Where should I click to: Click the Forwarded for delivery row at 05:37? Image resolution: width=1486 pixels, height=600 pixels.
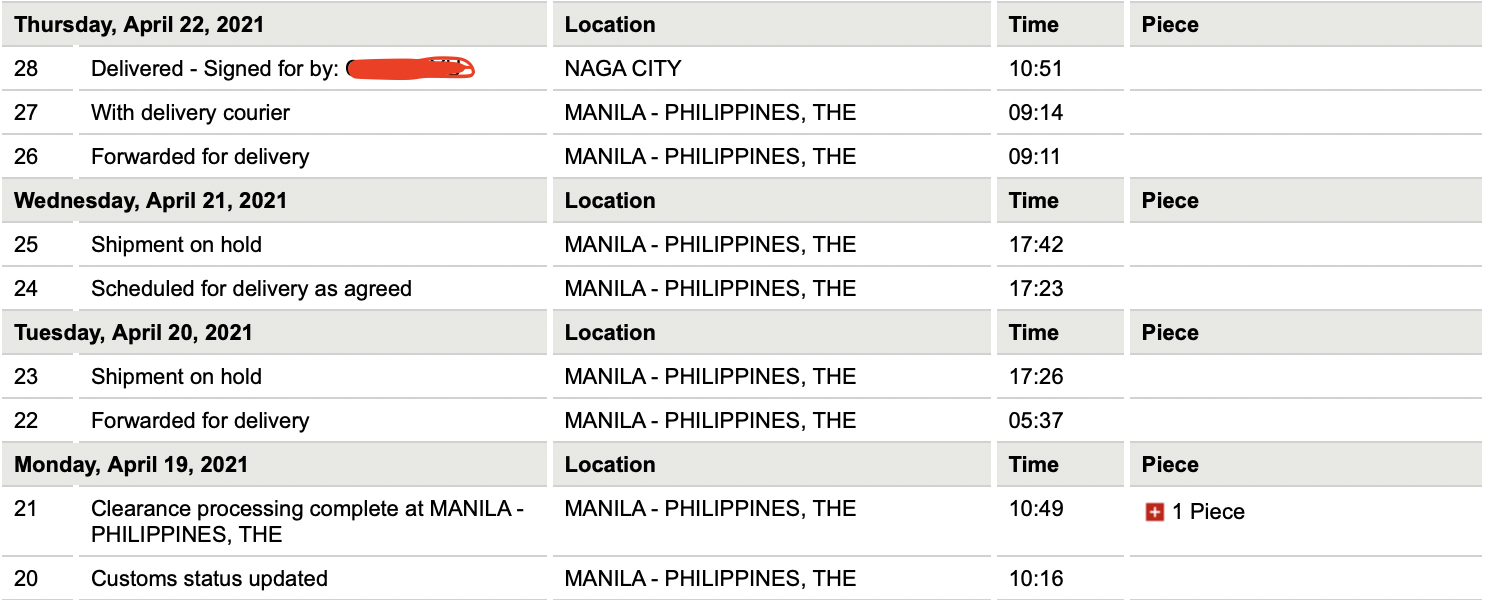[x=741, y=421]
